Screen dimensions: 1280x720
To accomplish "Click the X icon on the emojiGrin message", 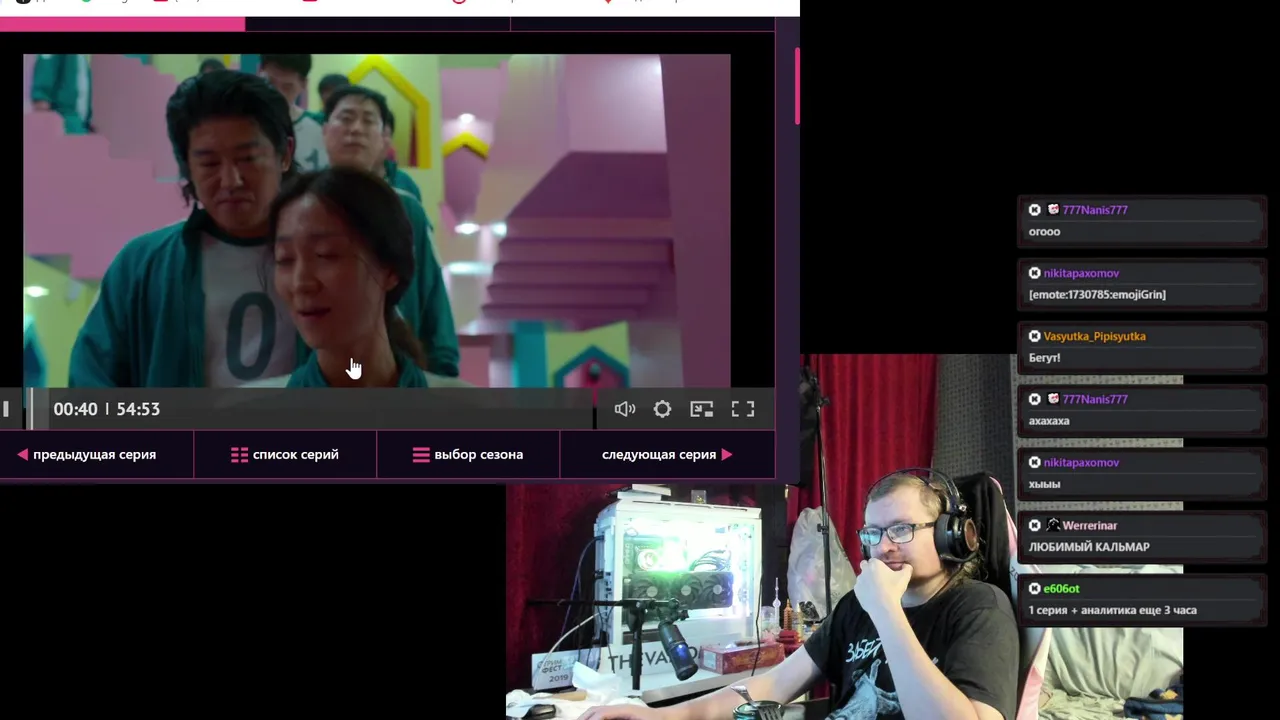I will coord(1035,273).
